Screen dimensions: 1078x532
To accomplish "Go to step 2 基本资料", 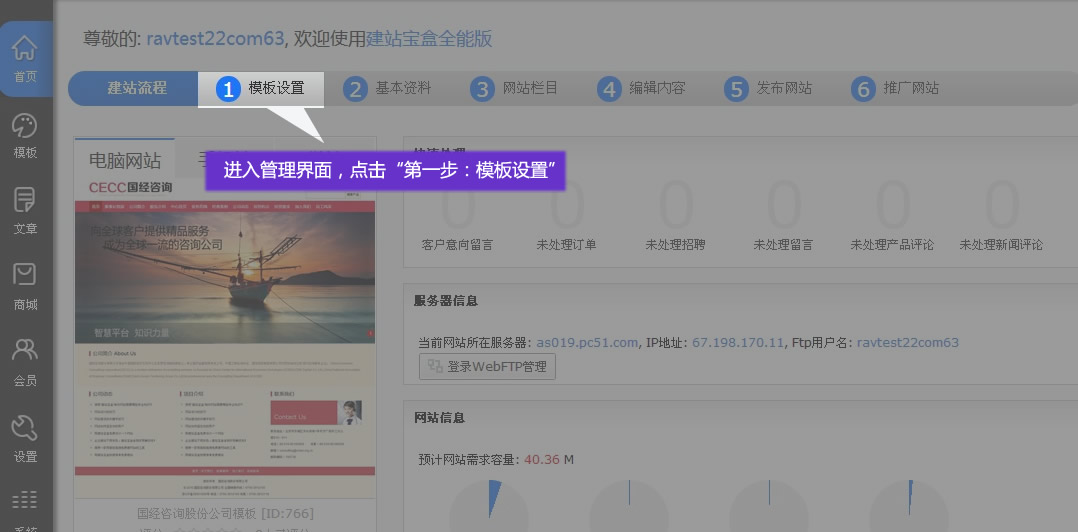I will (388, 88).
